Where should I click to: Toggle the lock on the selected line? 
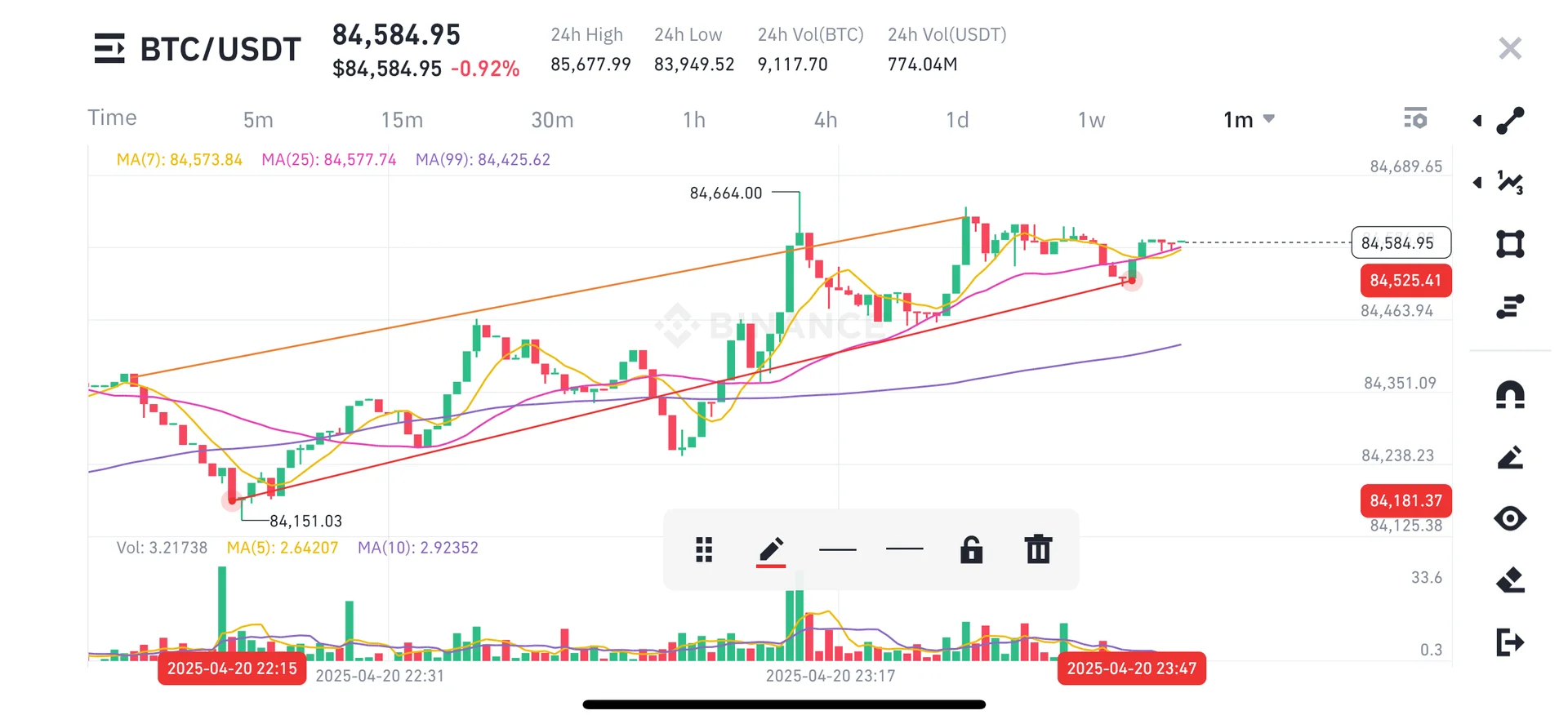tap(971, 549)
